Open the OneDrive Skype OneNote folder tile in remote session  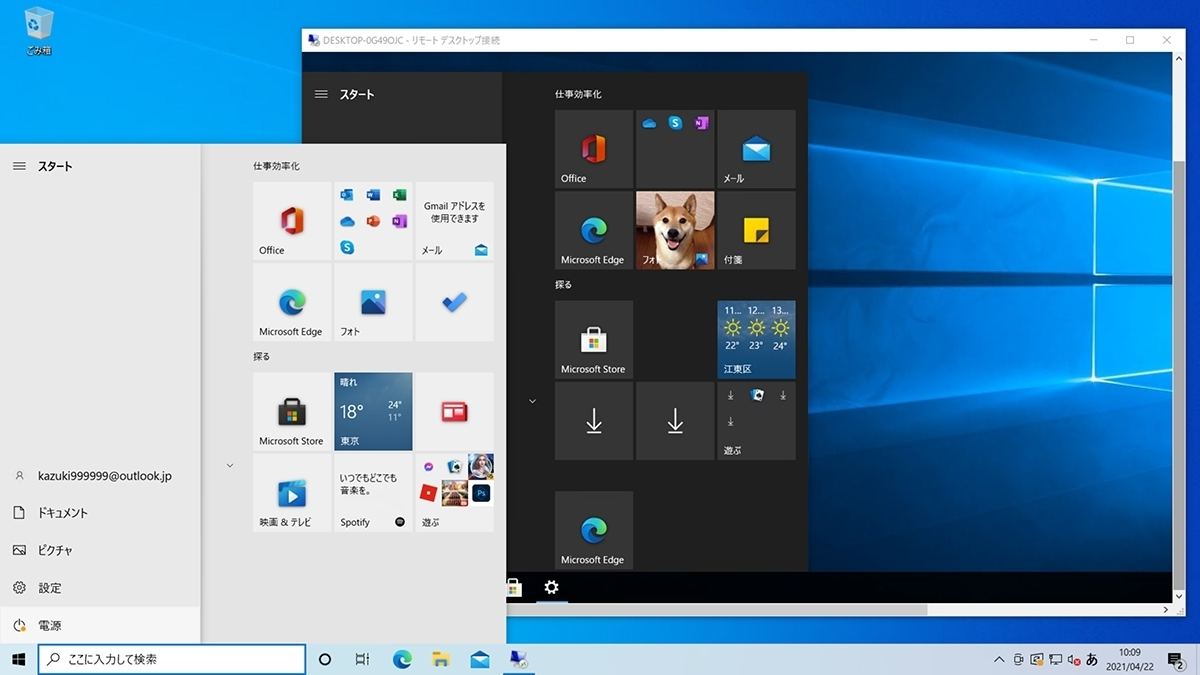click(675, 149)
